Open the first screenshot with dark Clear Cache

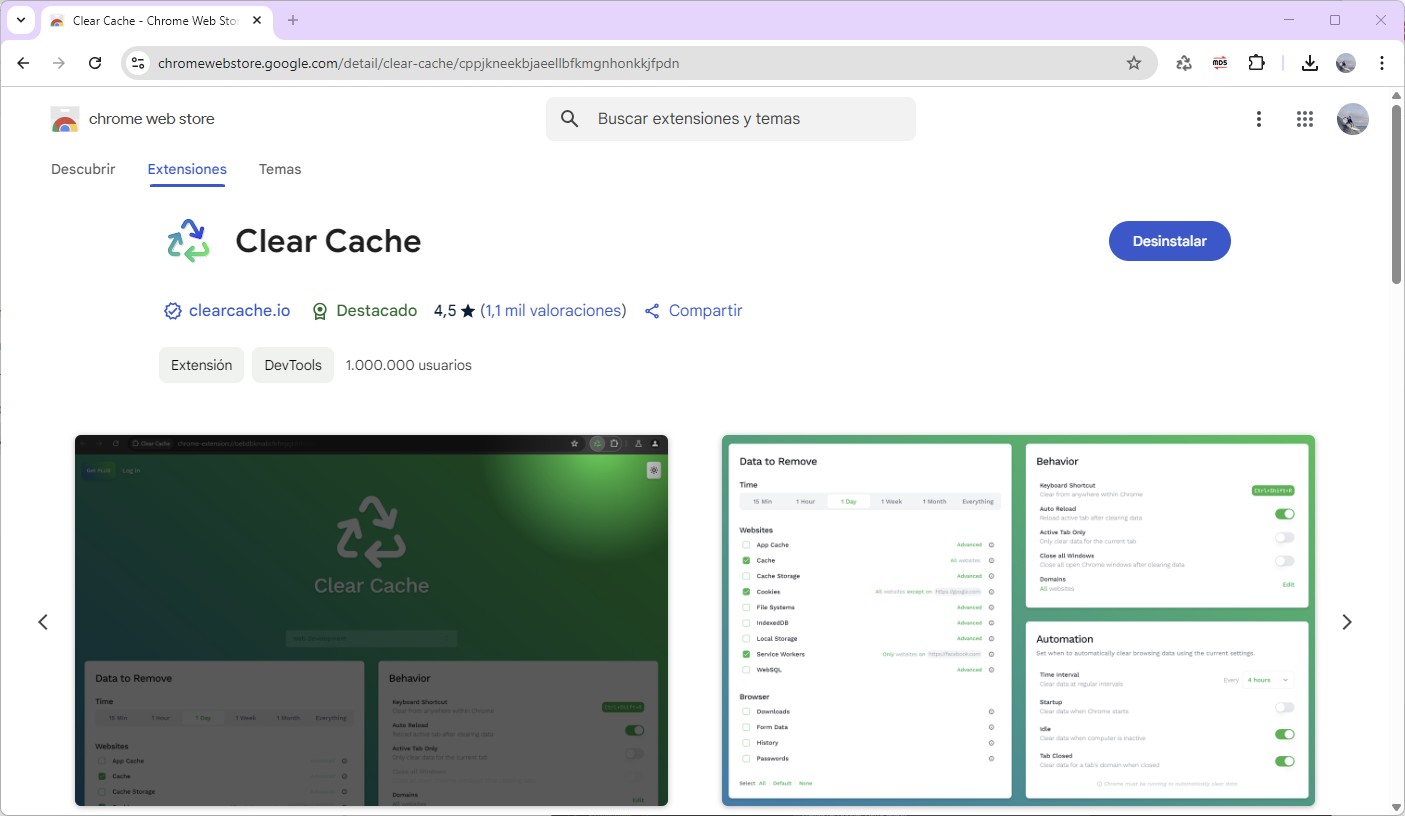click(371, 620)
